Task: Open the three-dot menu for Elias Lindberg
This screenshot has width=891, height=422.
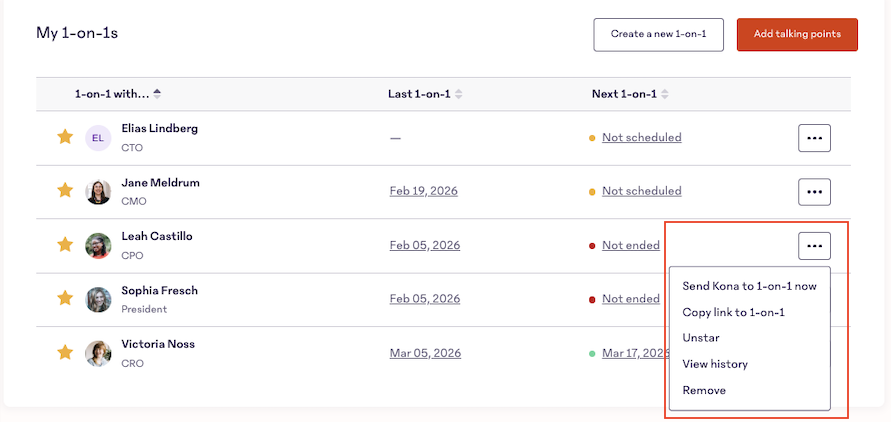Action: click(814, 138)
